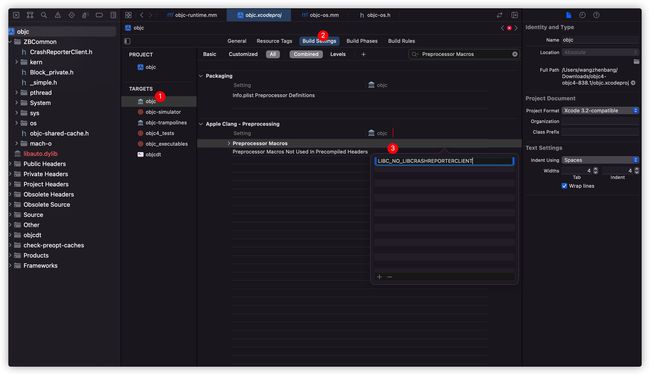Open the Project Format dropdown
650x375 pixels.
click(600, 111)
